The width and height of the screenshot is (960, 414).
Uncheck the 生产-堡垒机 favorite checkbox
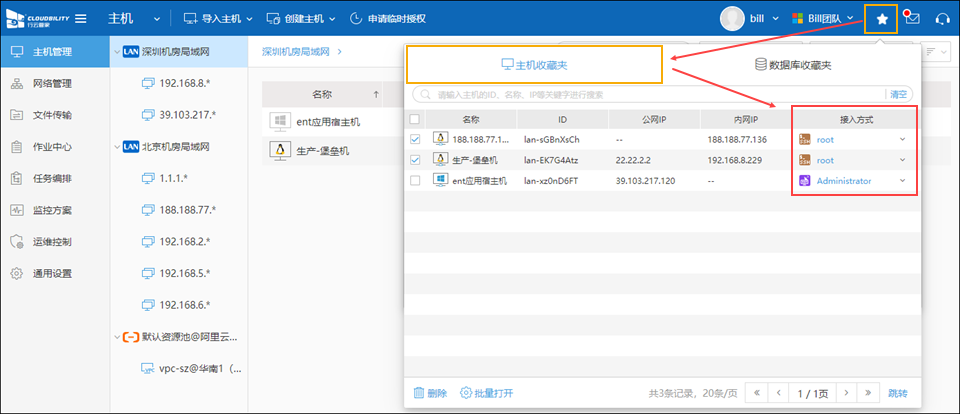point(415,160)
